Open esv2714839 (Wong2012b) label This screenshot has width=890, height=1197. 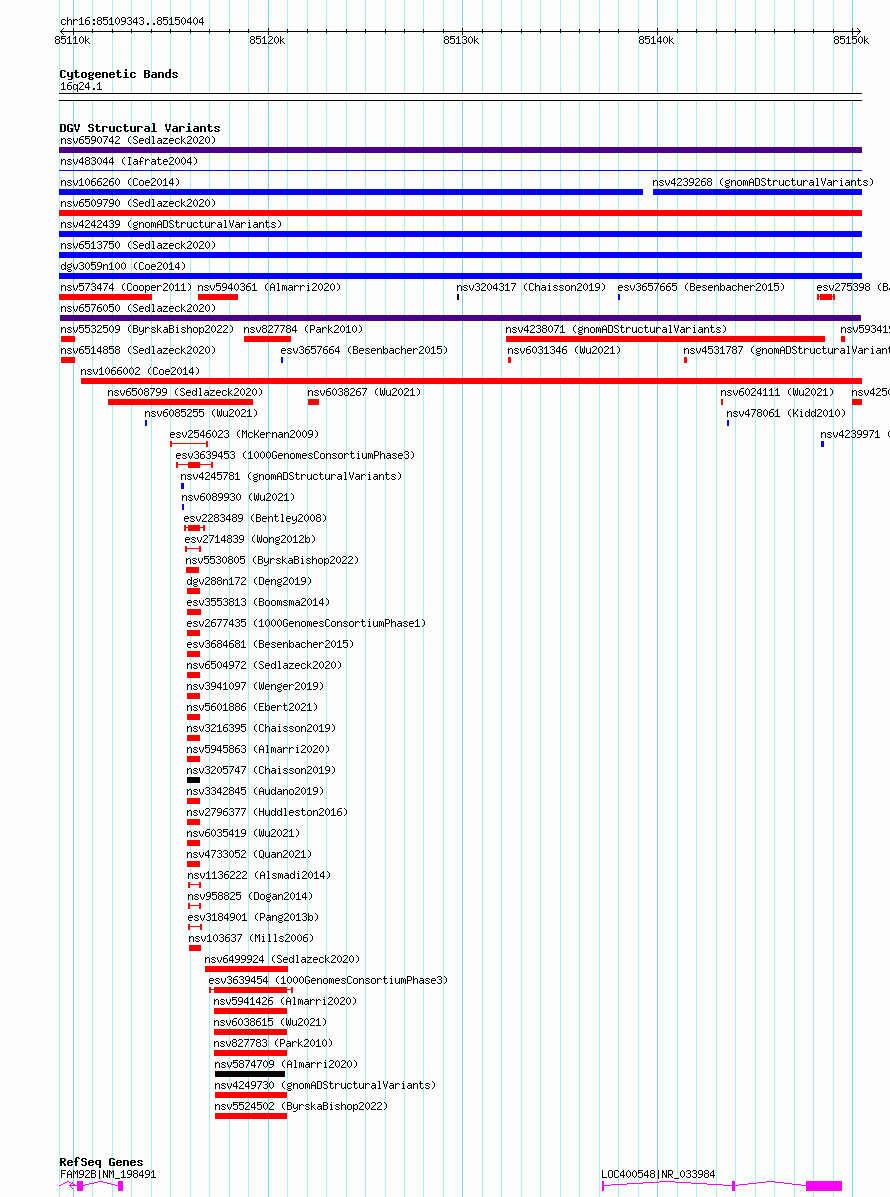250,539
